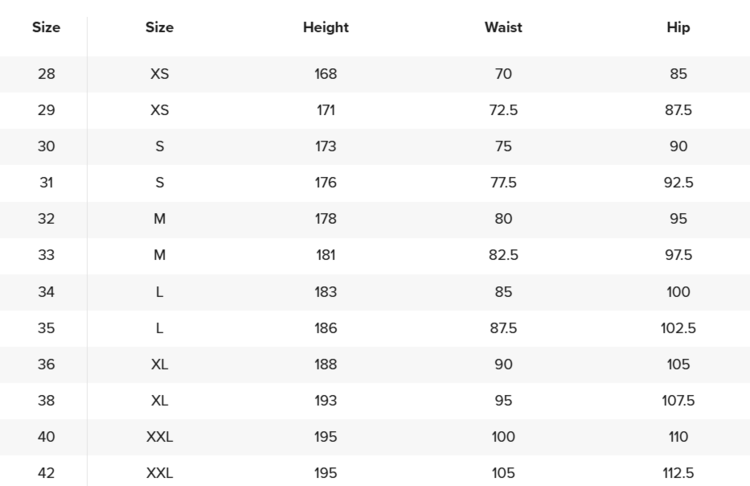Select the size 28 row label
Image resolution: width=750 pixels, height=486 pixels.
pos(46,74)
